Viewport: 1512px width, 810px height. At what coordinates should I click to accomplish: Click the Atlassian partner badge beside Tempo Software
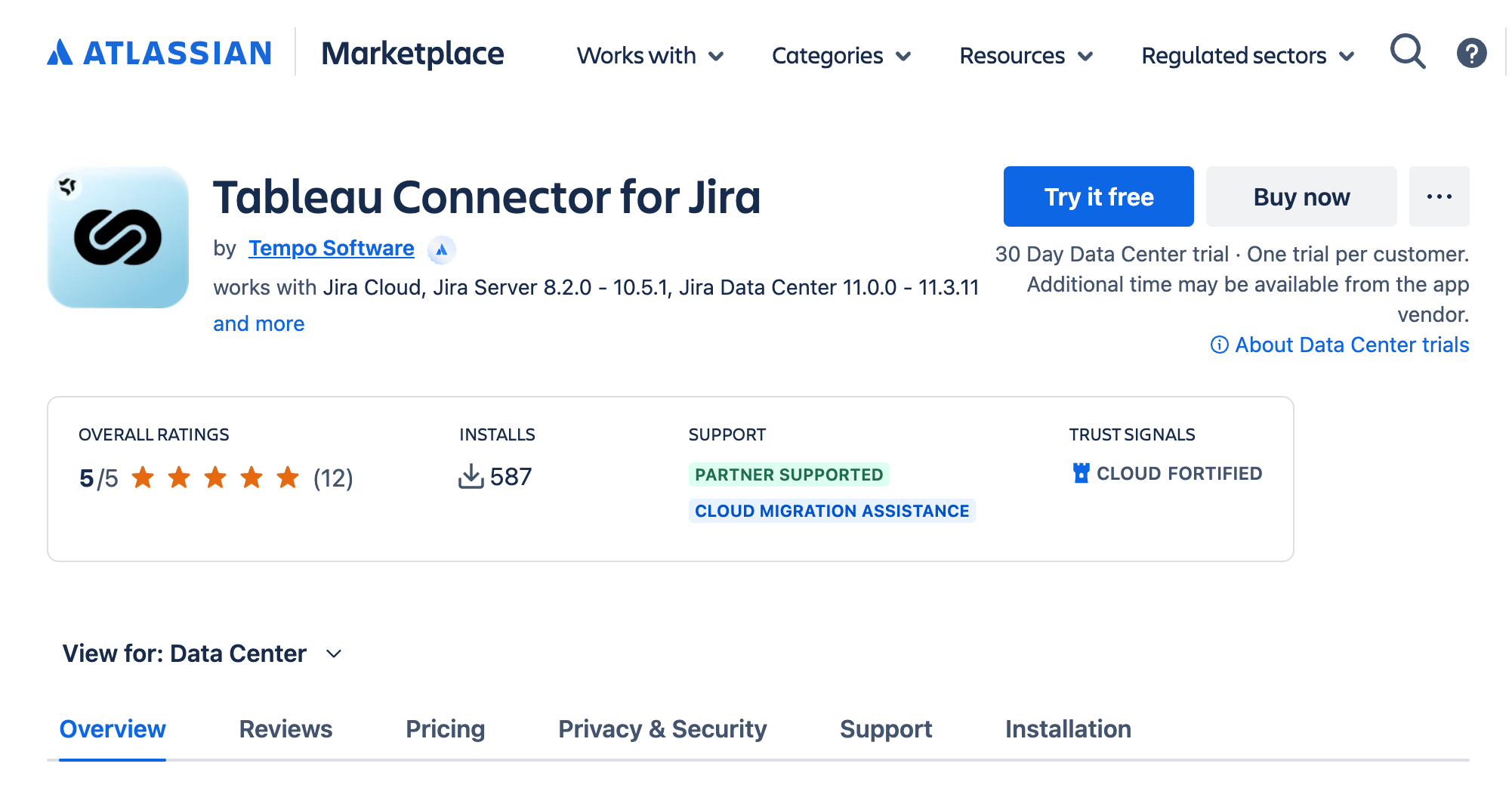[442, 249]
